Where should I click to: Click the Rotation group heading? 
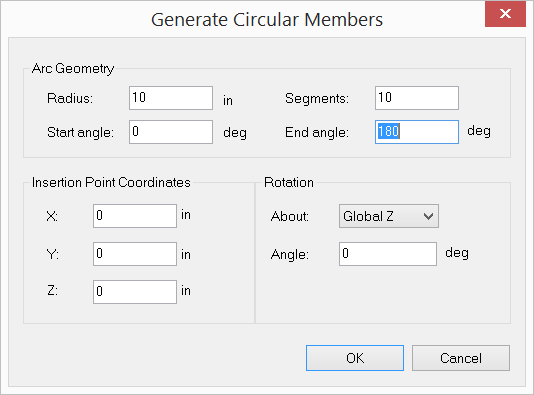pyautogui.click(x=289, y=182)
